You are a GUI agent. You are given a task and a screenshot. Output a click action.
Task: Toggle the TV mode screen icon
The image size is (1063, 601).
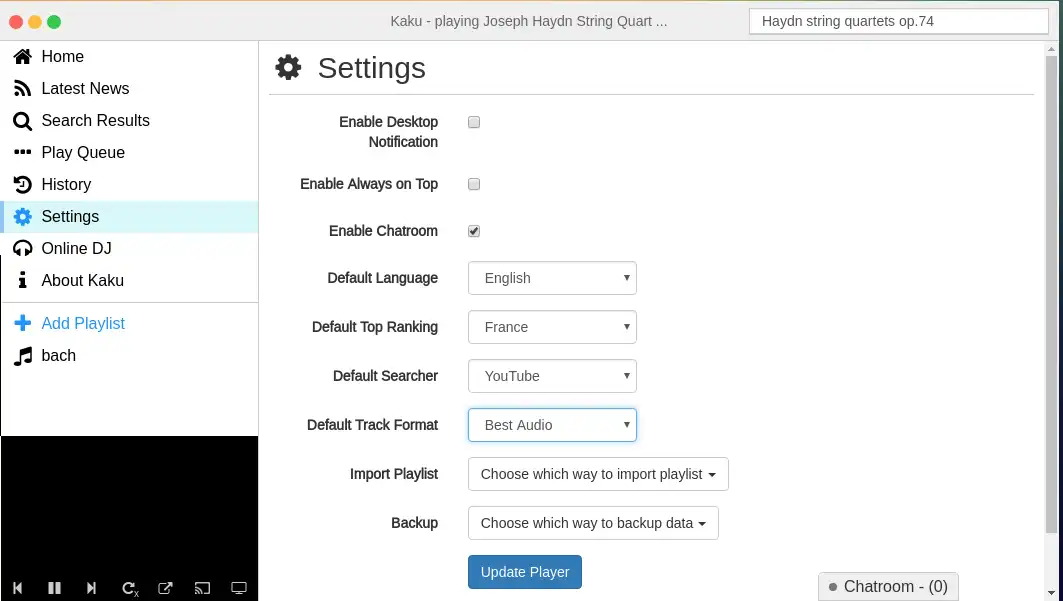[239, 588]
